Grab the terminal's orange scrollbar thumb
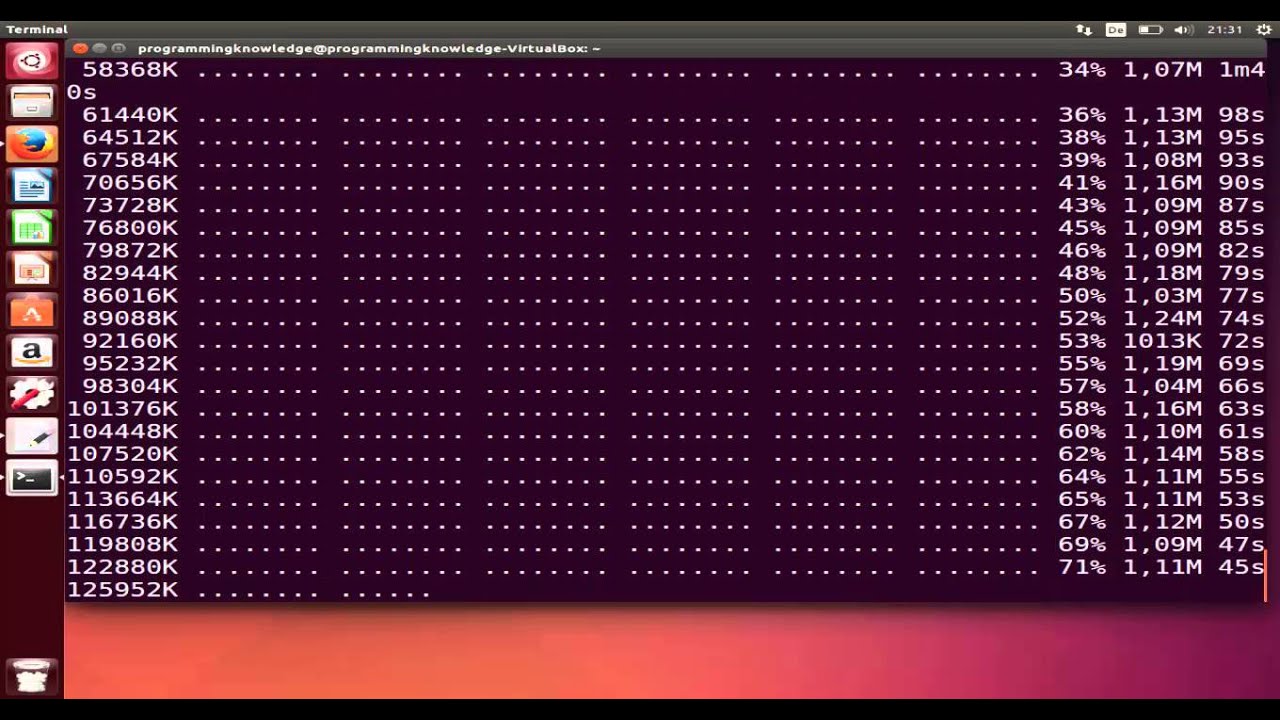 tap(1266, 576)
